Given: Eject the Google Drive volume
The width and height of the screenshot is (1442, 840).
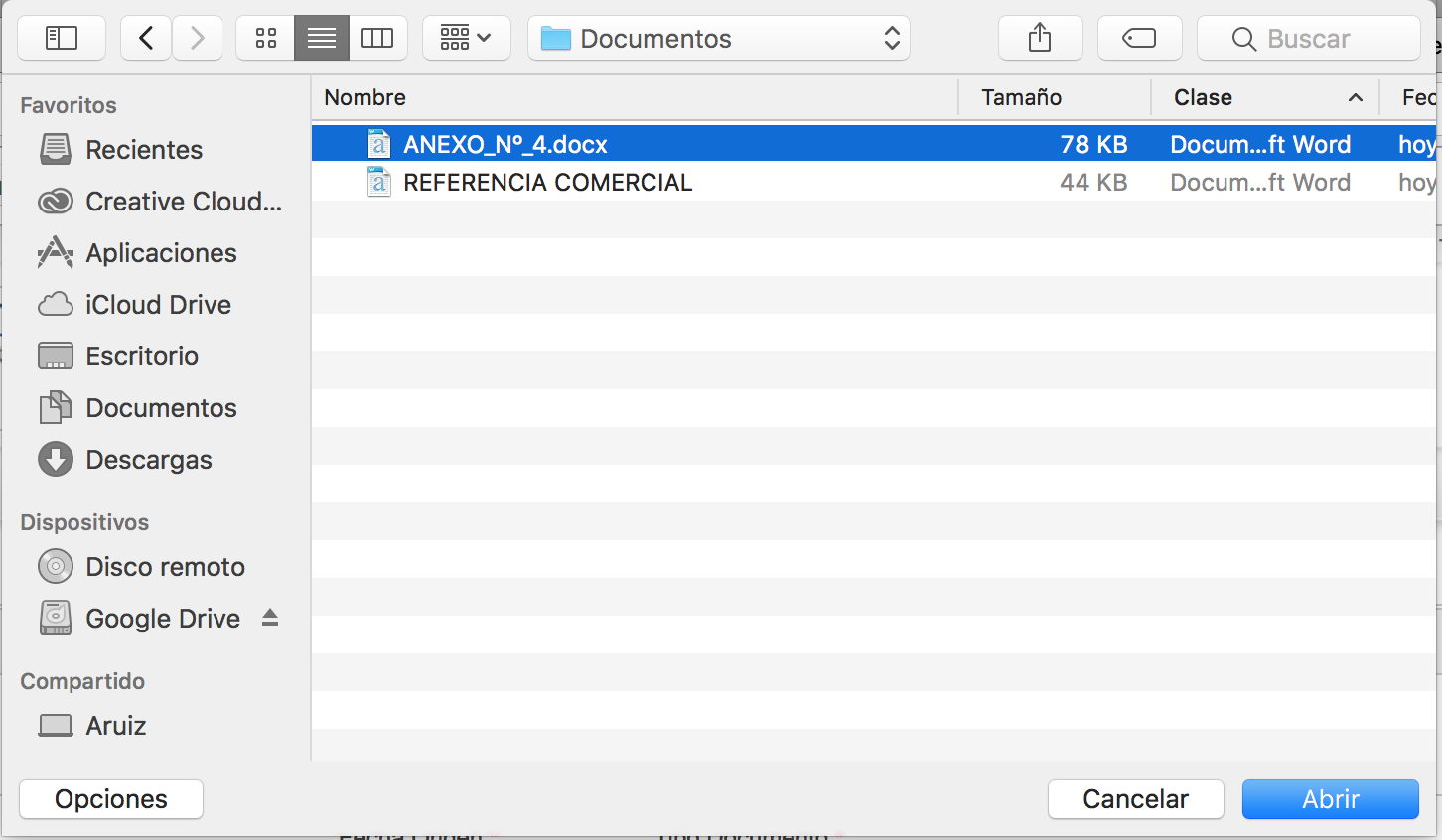Looking at the screenshot, I should click(270, 618).
